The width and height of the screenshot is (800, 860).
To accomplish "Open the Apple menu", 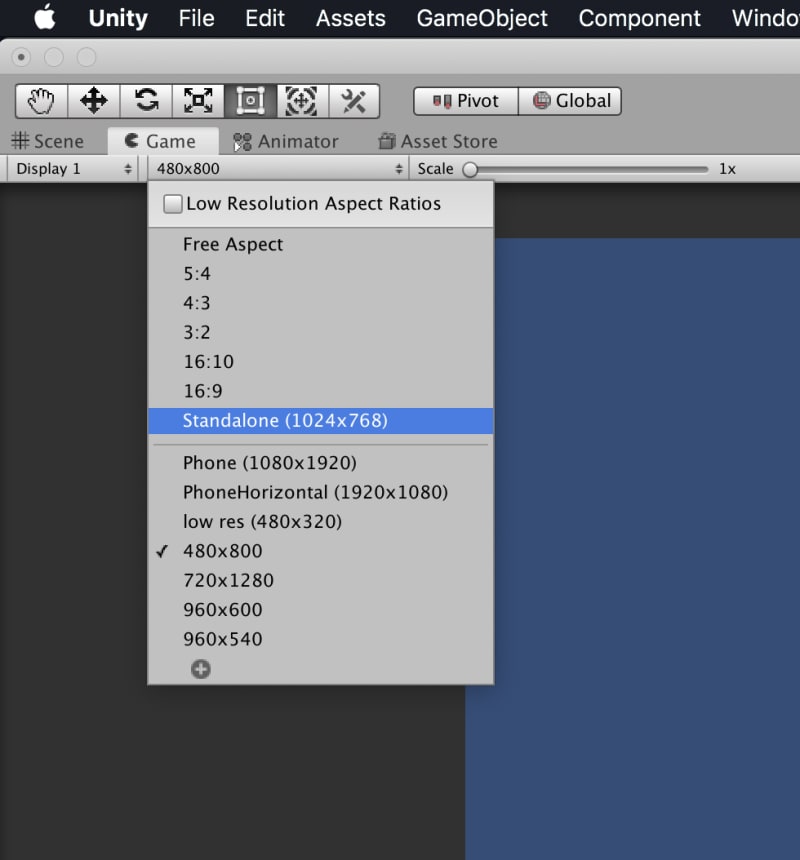I will [x=44, y=18].
